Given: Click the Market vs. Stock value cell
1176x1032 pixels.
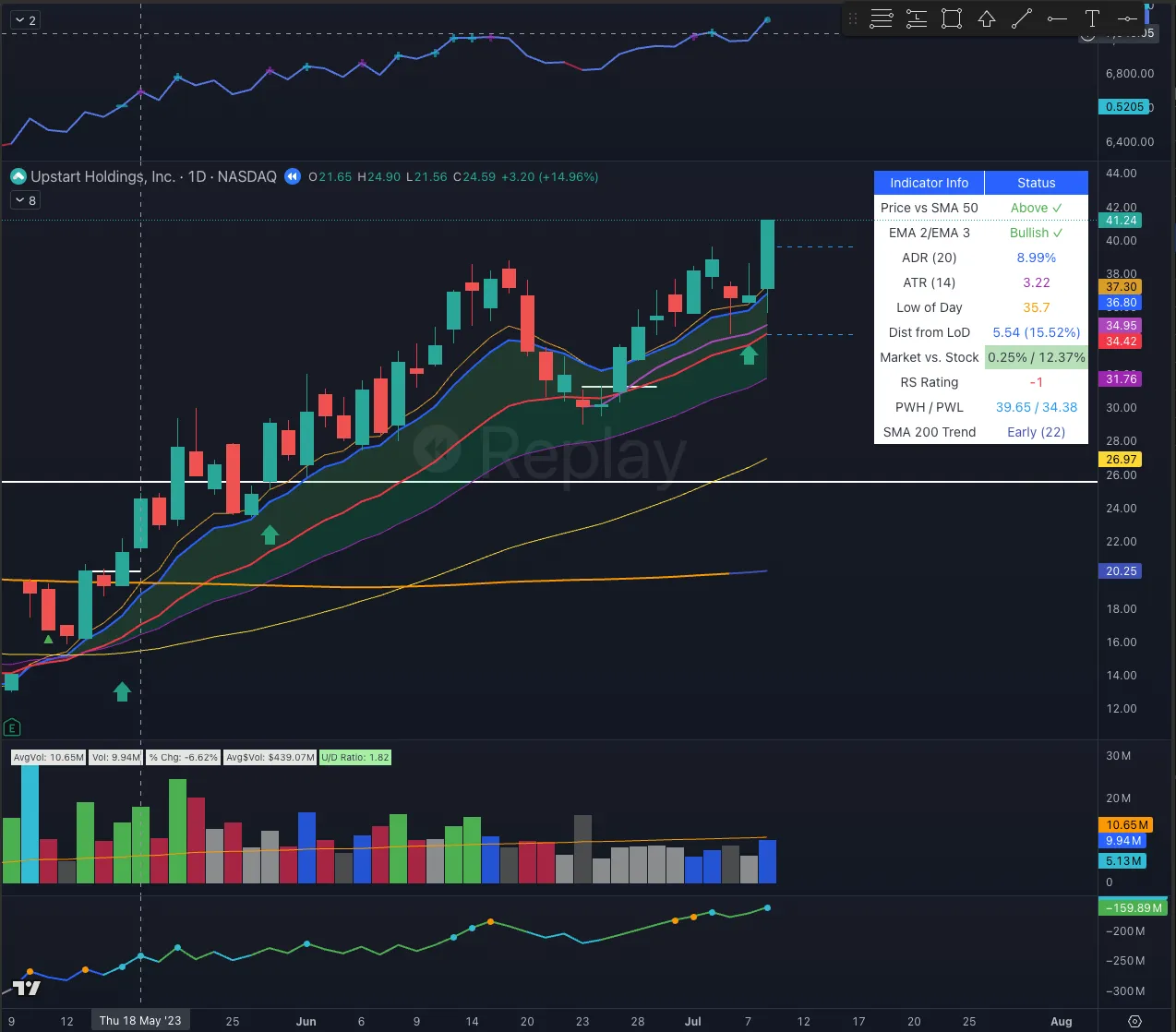Looking at the screenshot, I should (x=1037, y=357).
